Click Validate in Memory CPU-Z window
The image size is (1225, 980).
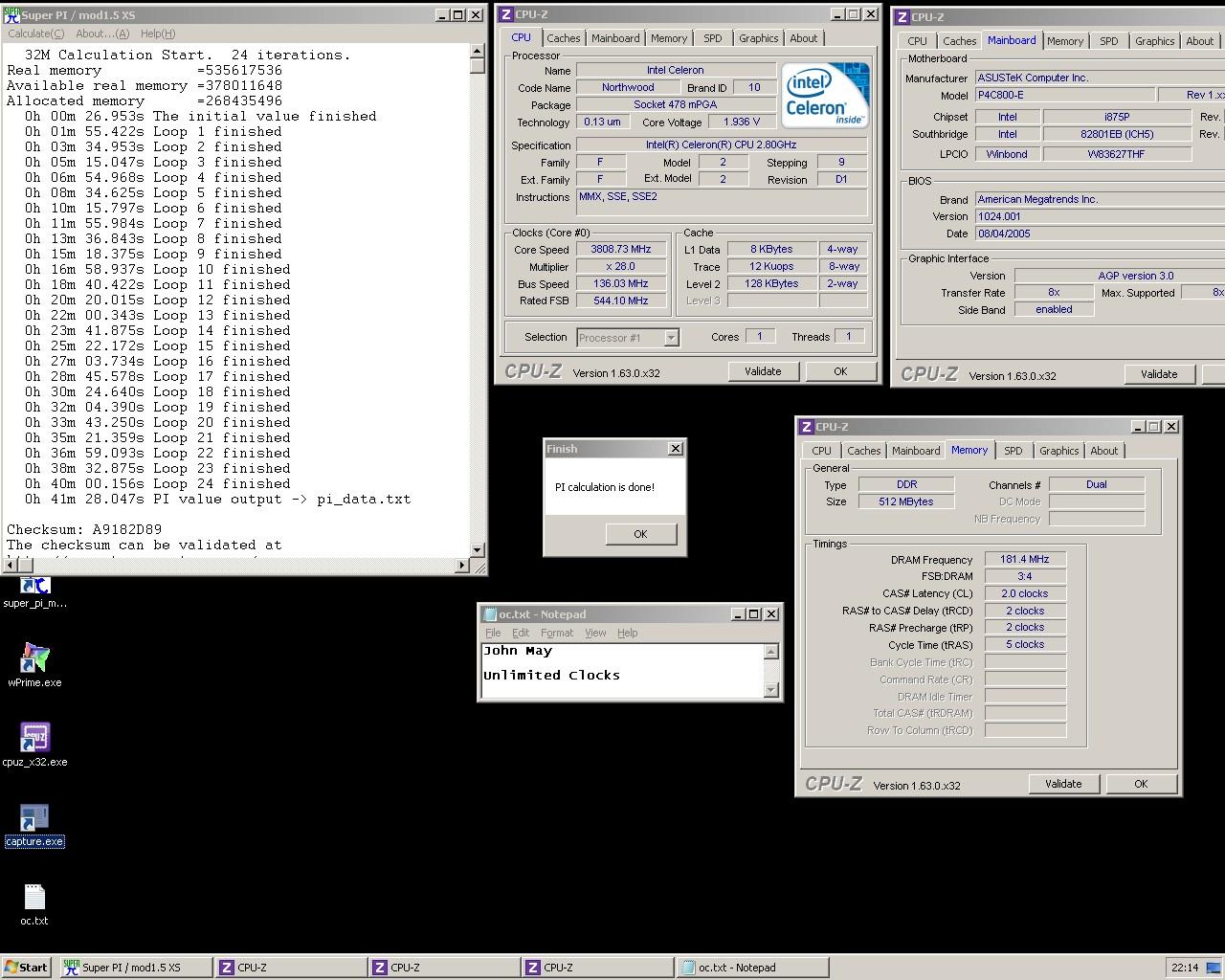click(1063, 784)
